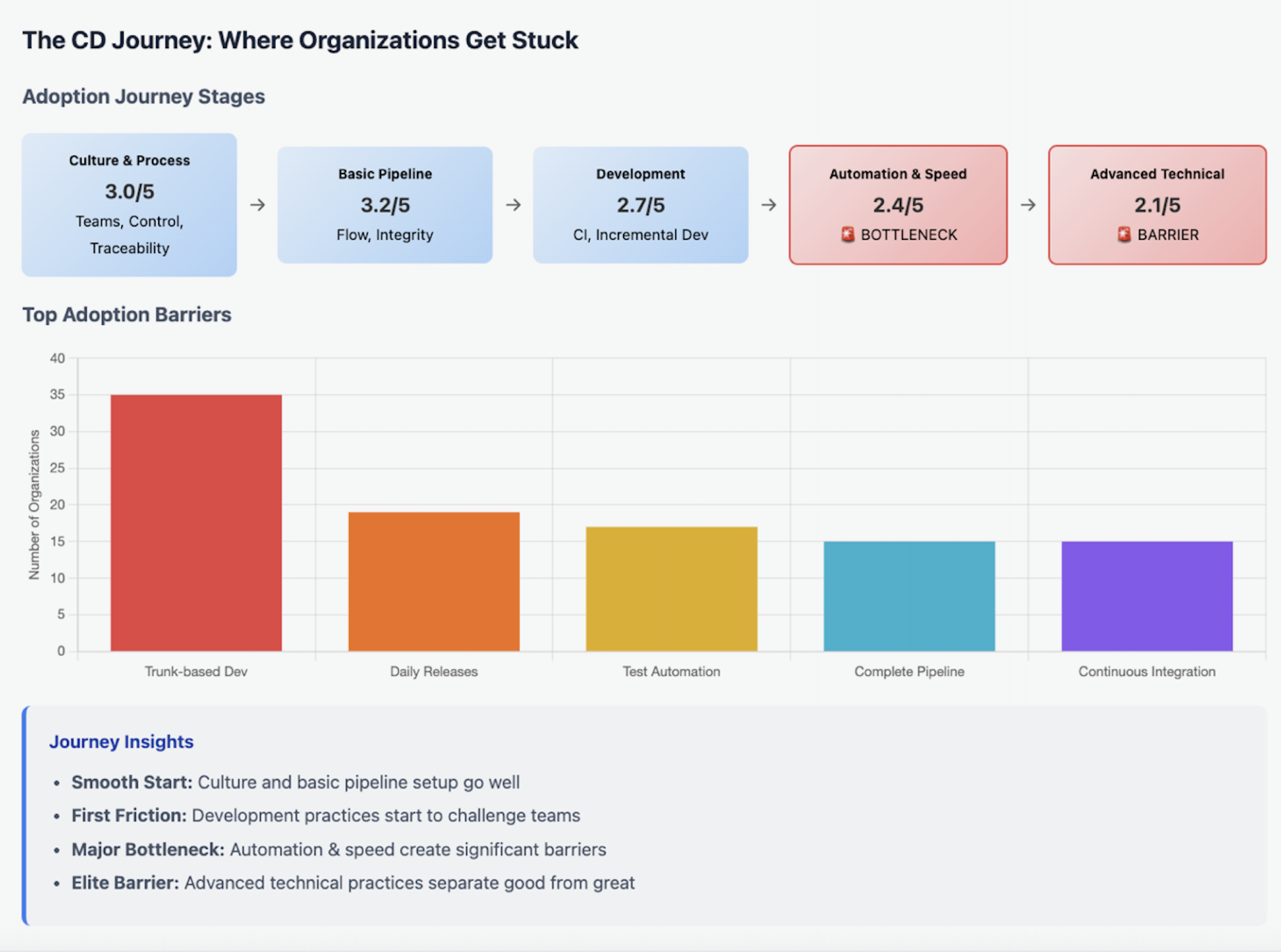Open the Advanced Technical stage card

pos(1157,204)
